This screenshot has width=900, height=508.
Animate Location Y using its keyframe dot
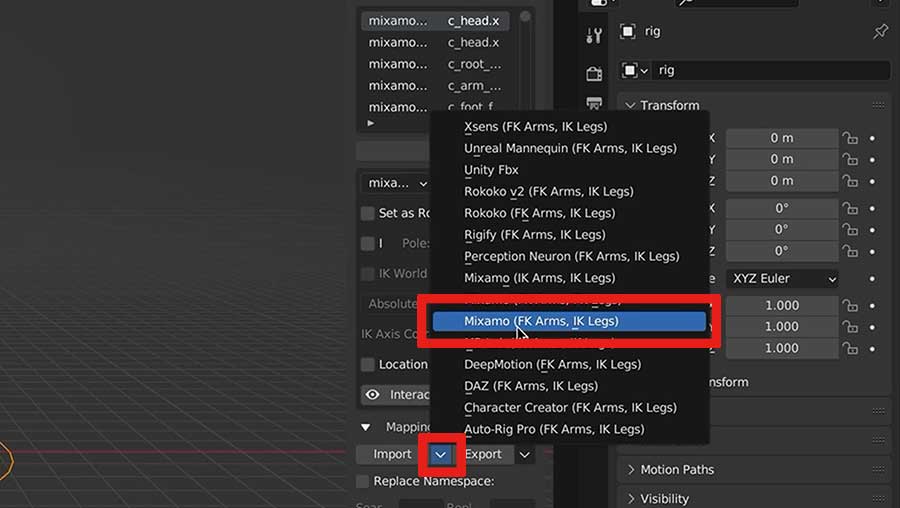pos(872,160)
